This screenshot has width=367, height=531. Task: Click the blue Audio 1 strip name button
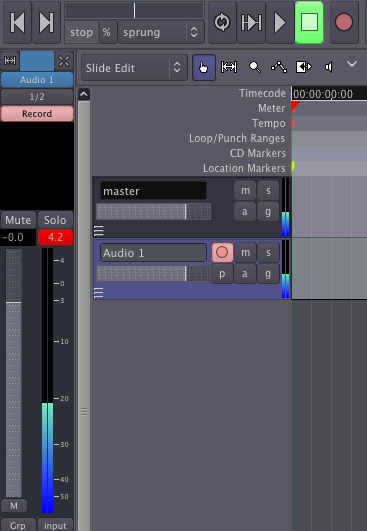37,80
